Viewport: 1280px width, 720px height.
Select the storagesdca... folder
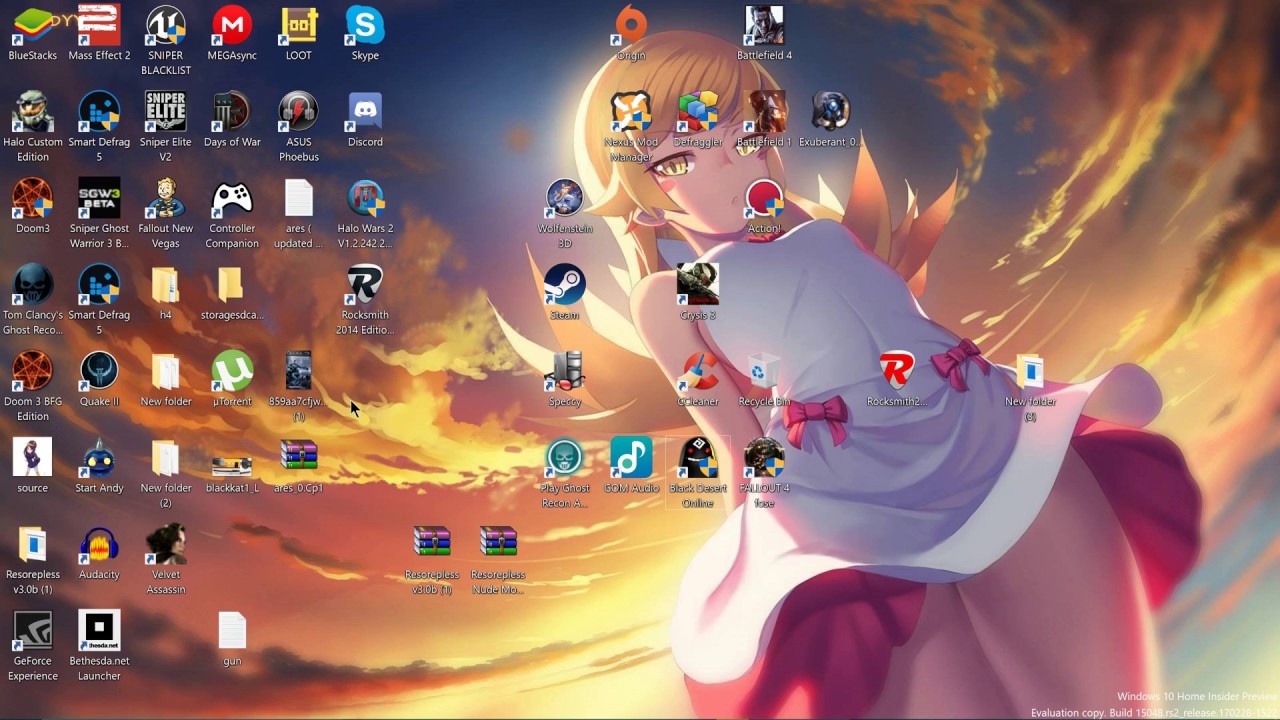[x=232, y=285]
